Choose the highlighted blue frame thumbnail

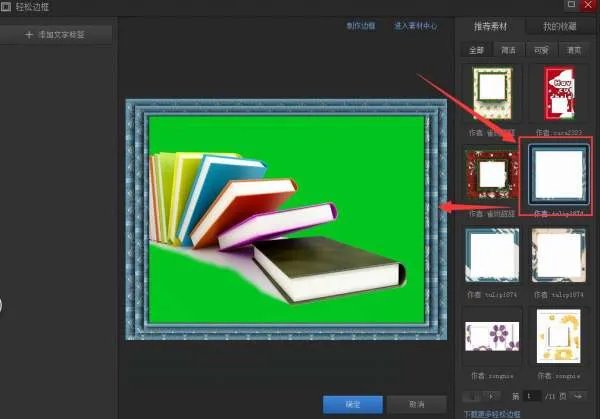click(x=558, y=175)
